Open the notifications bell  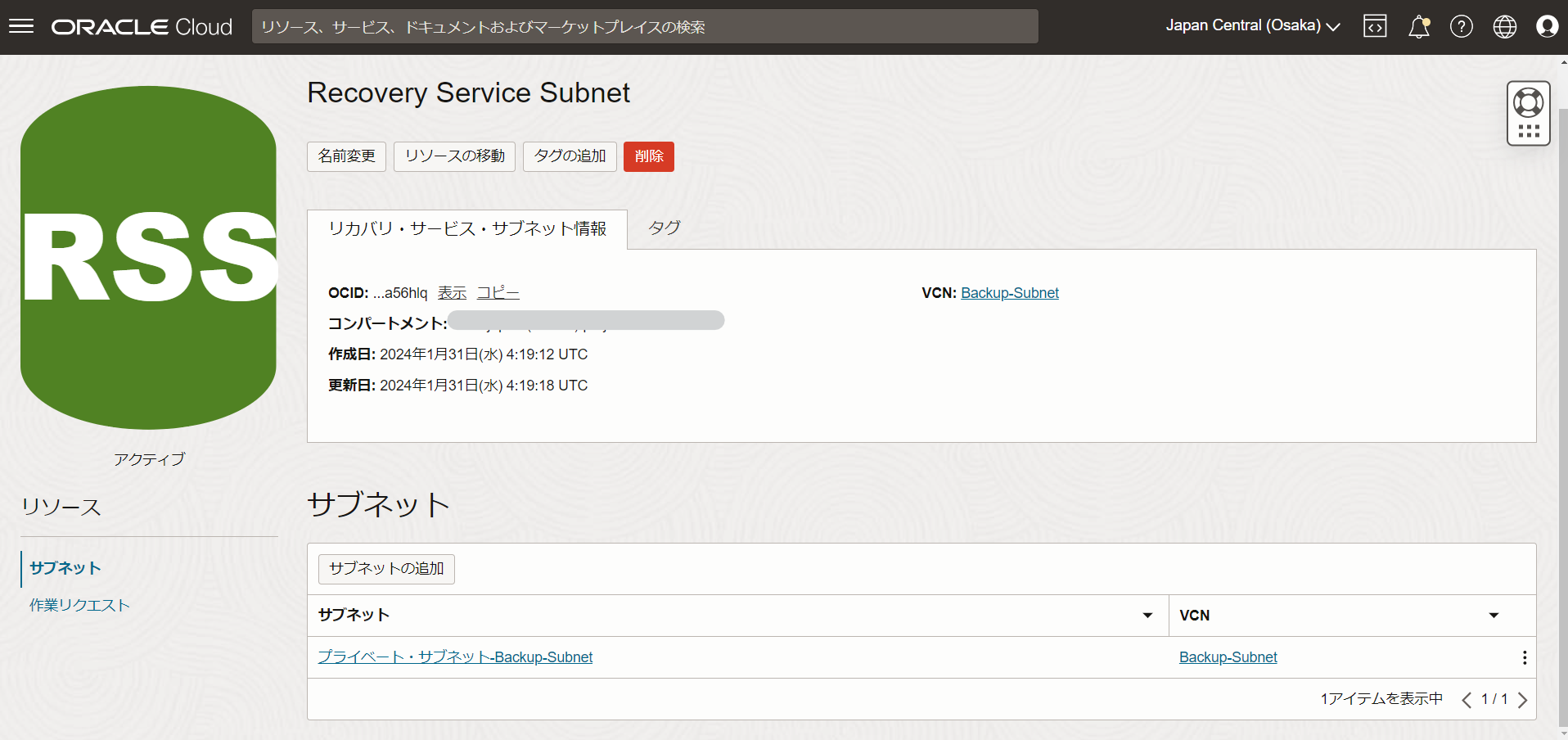[1418, 26]
